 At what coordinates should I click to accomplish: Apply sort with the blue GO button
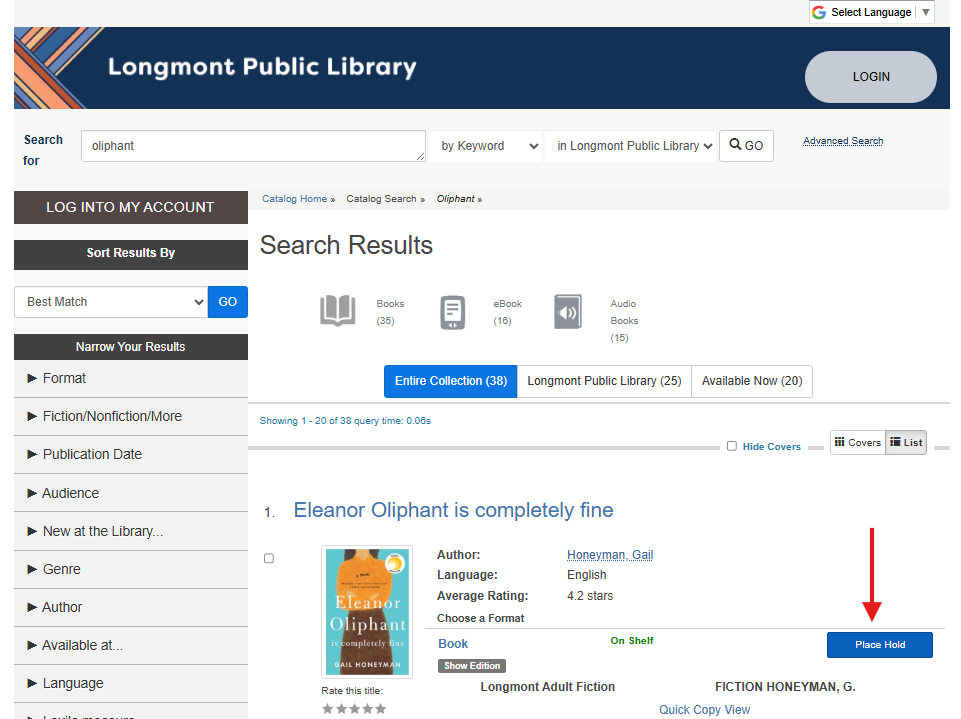[x=227, y=302]
